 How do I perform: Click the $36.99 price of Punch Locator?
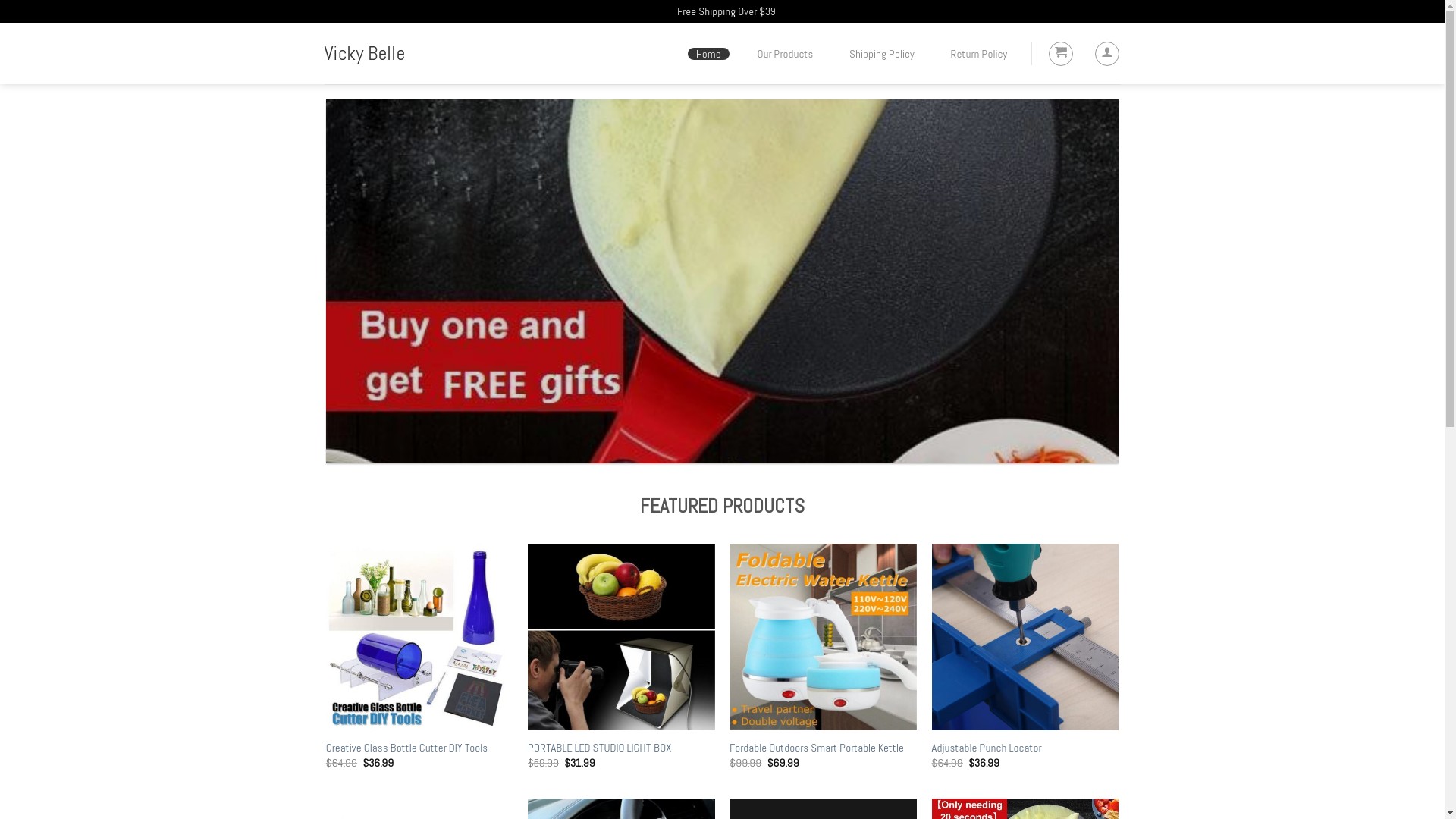click(x=984, y=763)
